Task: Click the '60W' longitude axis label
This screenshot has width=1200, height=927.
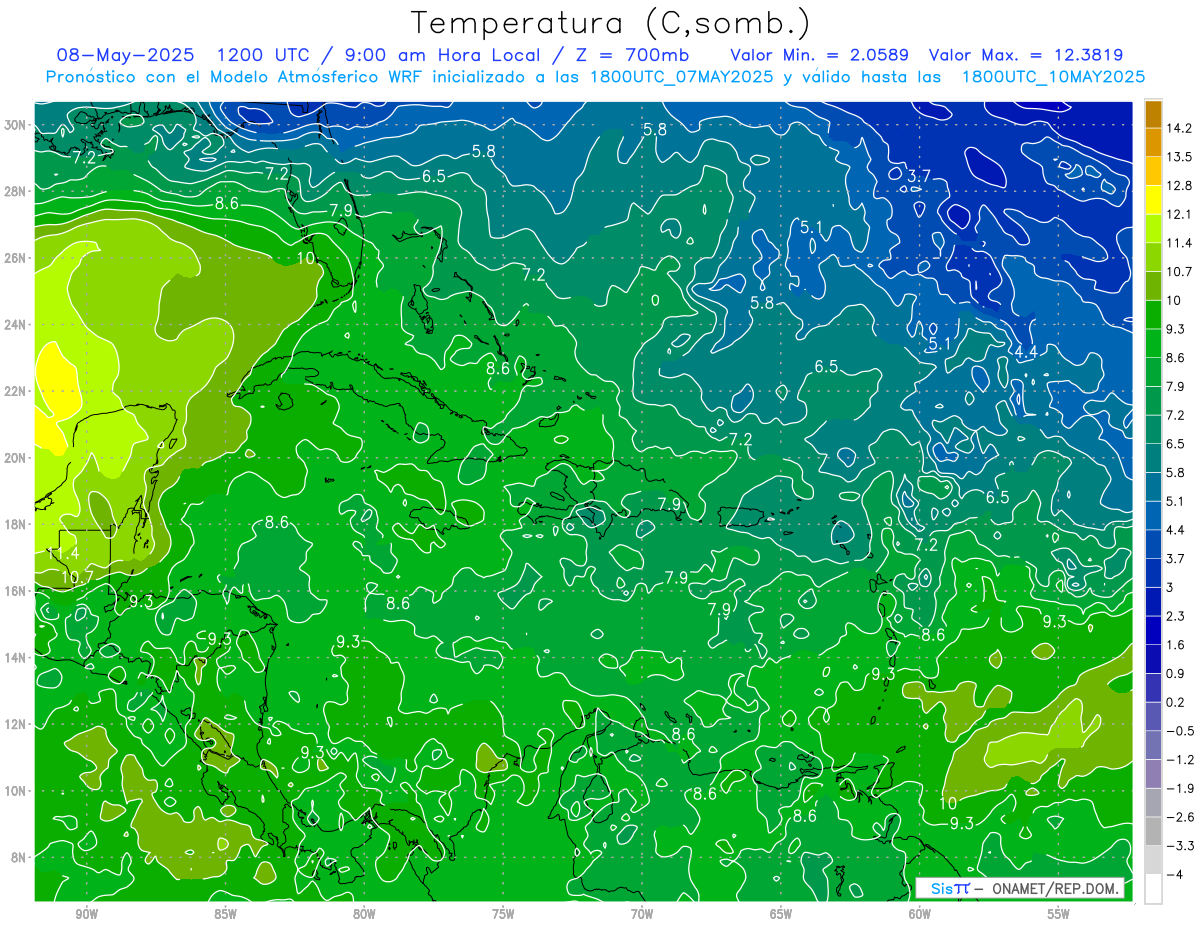Action: point(920,914)
